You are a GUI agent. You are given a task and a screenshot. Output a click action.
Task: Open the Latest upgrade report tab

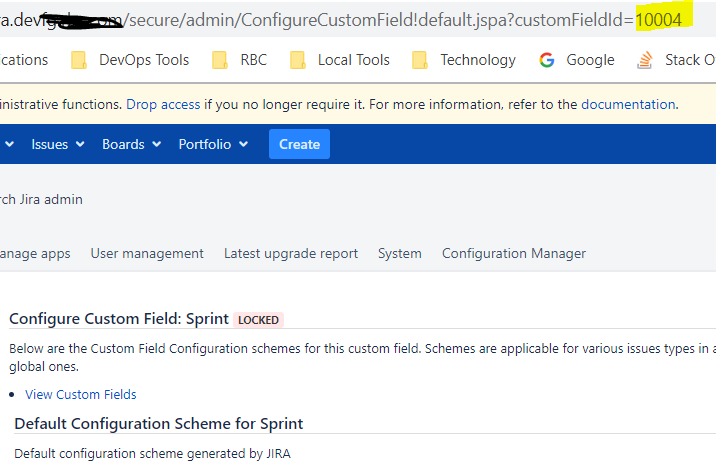(x=291, y=253)
